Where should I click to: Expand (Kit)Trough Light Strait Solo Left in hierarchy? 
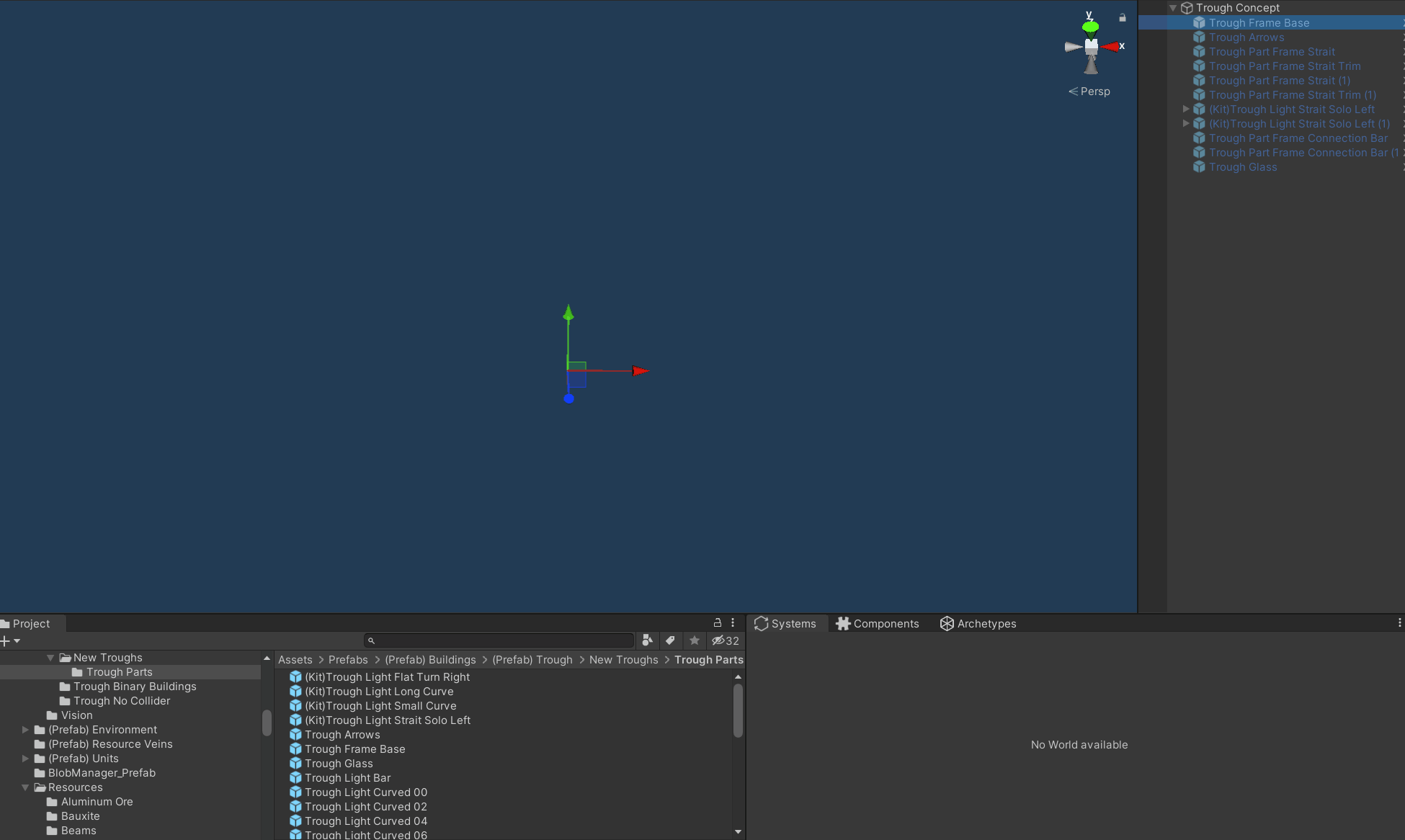pyautogui.click(x=1186, y=110)
